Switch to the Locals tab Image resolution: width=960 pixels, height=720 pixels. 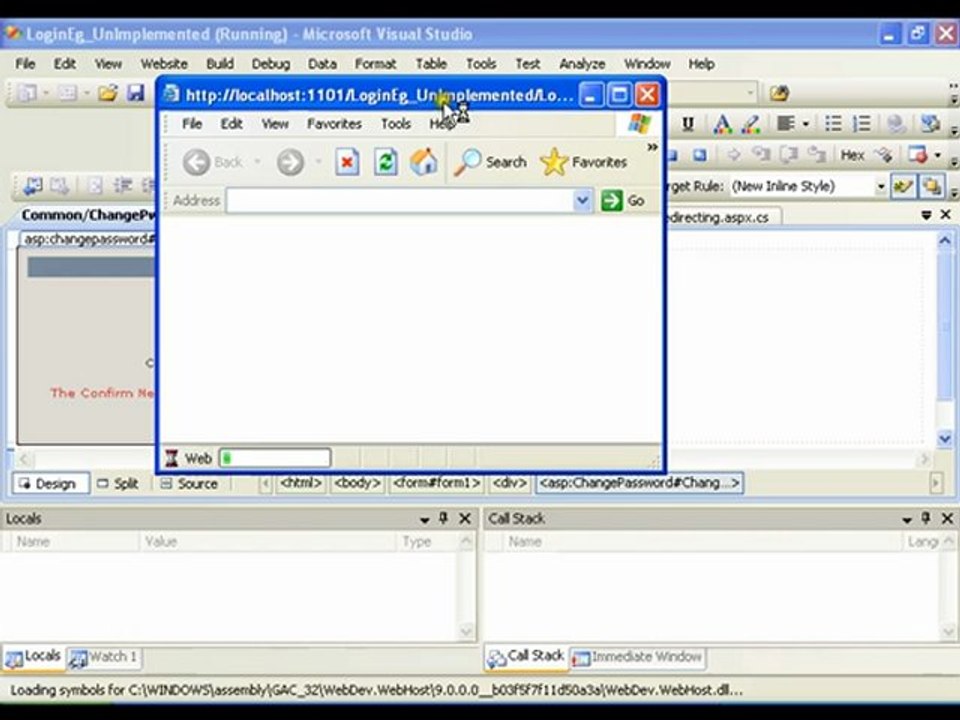[x=33, y=657]
